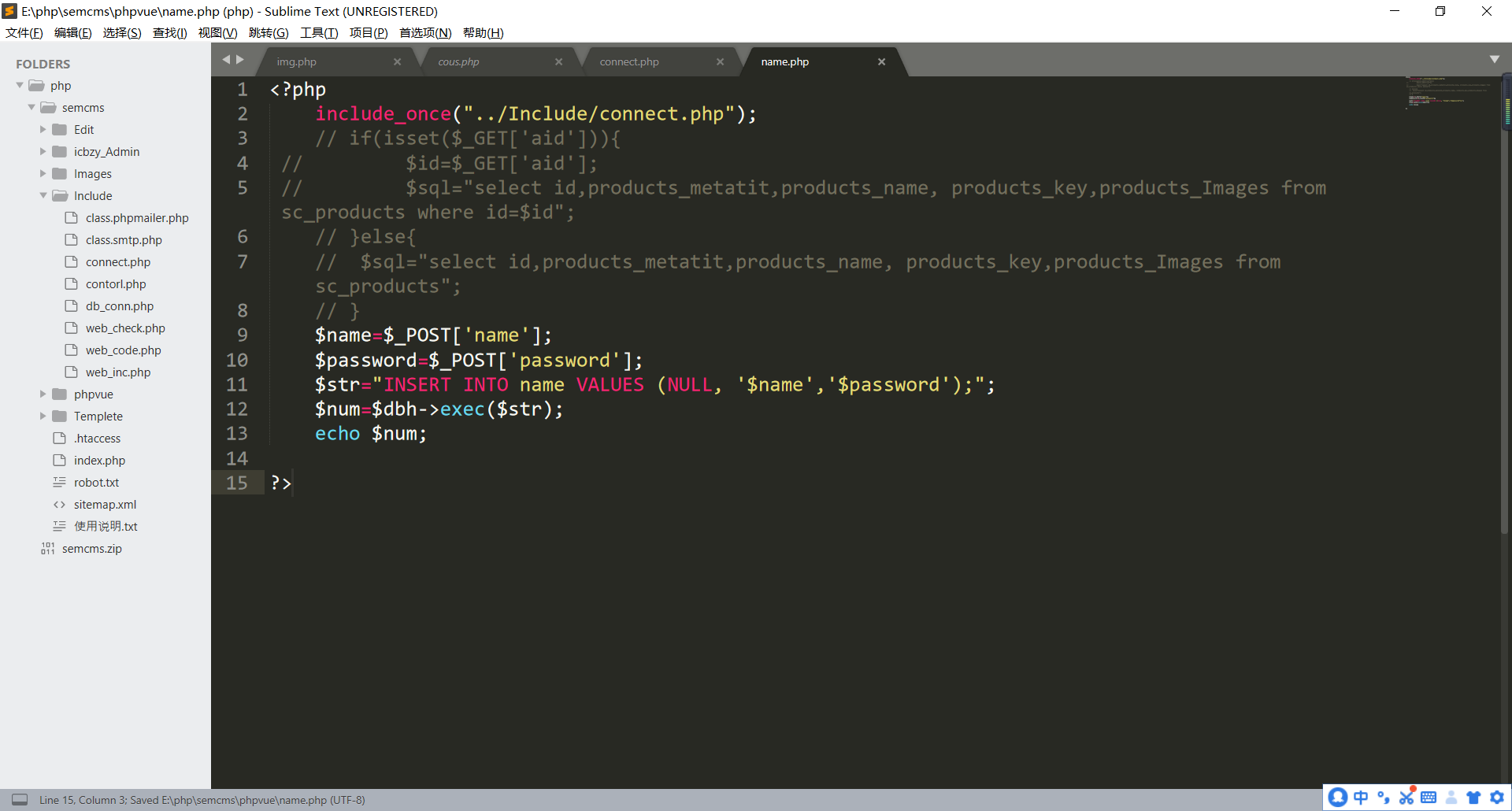
Task: Click the IME user account icon
Action: click(1451, 797)
